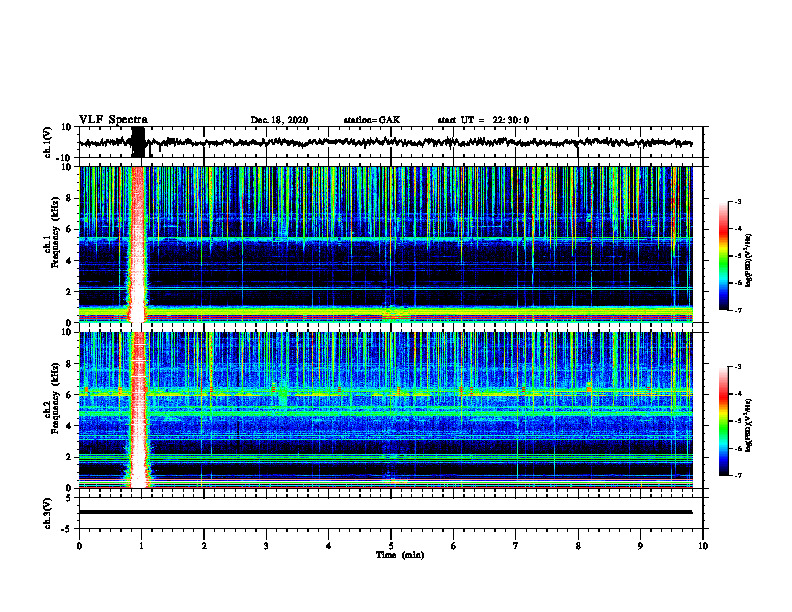Click the -3 label on ch.1 color bar
Image resolution: width=792 pixels, height=612 pixels.
(x=737, y=201)
